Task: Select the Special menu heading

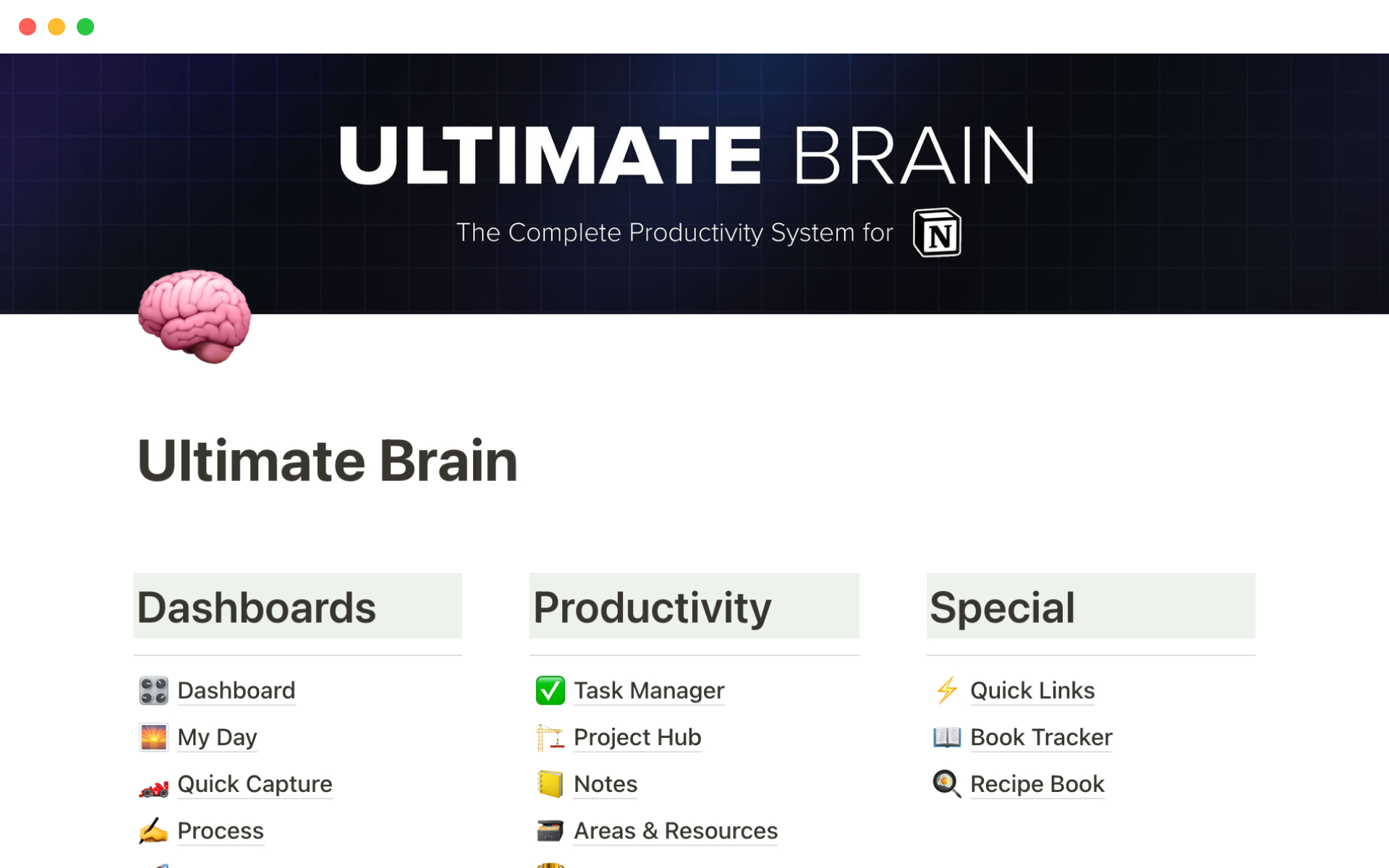Action: (x=1000, y=607)
